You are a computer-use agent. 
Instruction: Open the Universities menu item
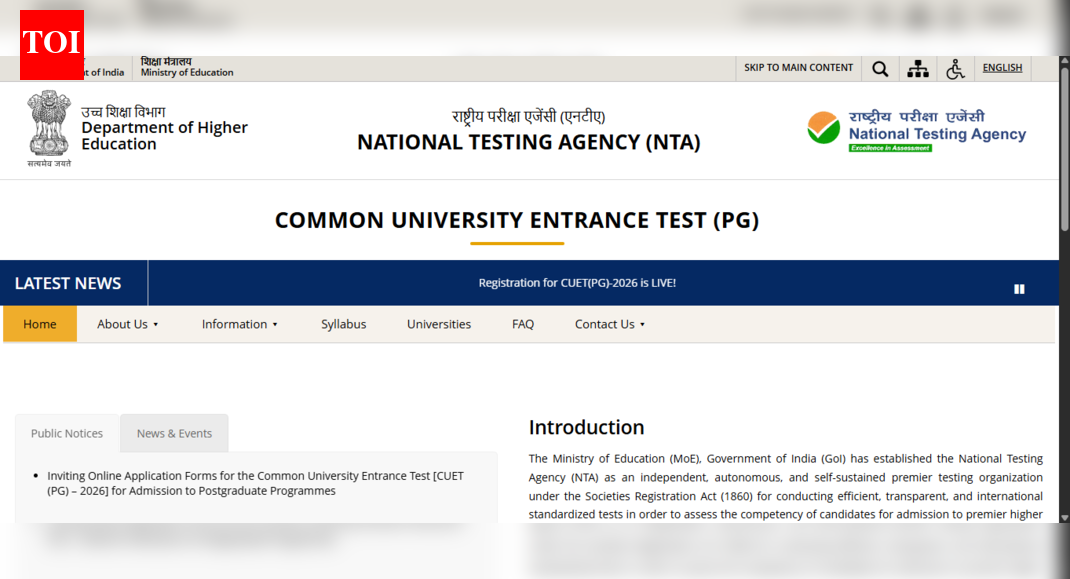pos(439,324)
